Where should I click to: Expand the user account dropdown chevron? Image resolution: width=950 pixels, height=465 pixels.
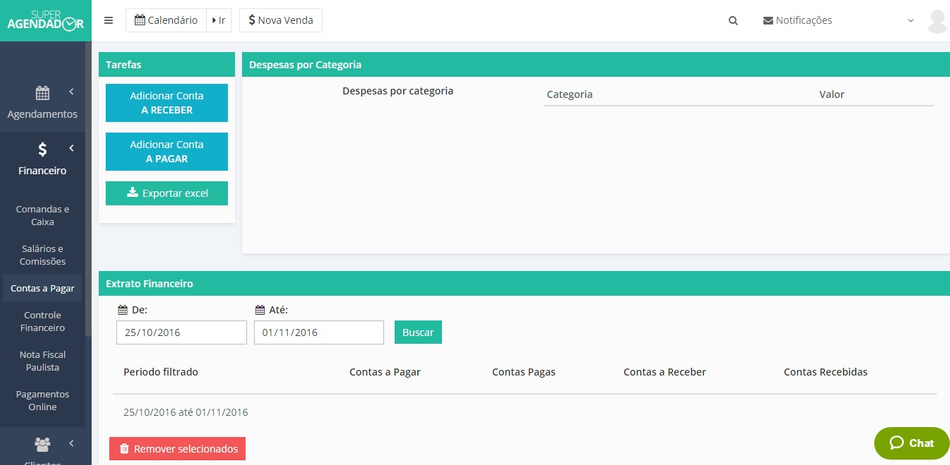pyautogui.click(x=910, y=20)
